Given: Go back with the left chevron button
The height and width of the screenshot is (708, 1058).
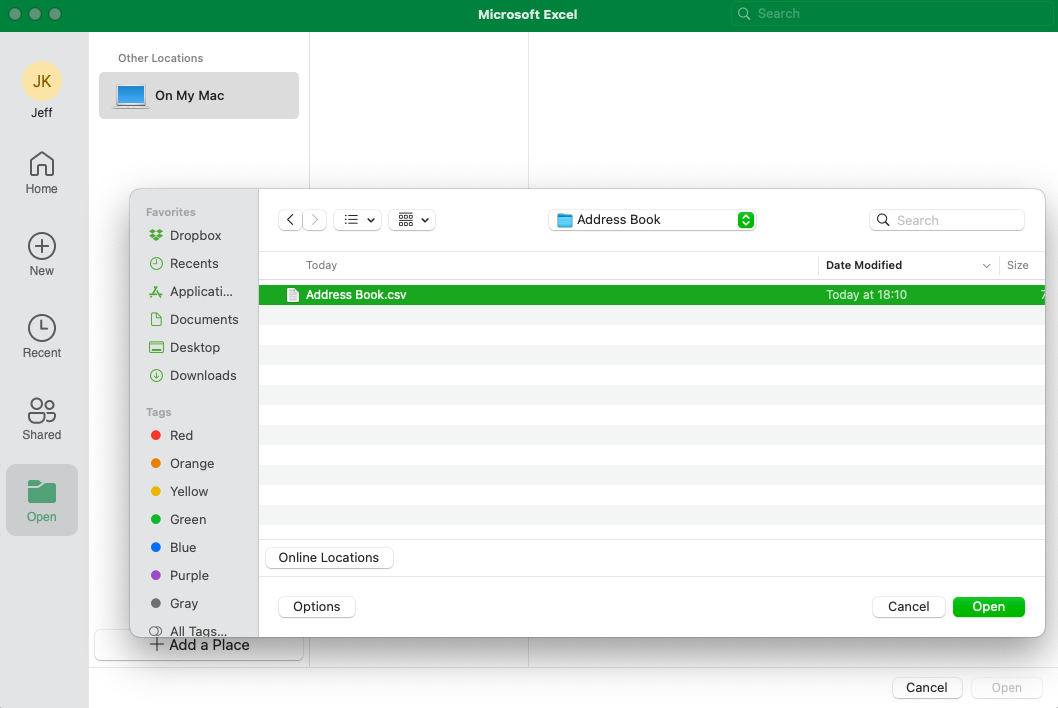Looking at the screenshot, I should click(x=290, y=220).
